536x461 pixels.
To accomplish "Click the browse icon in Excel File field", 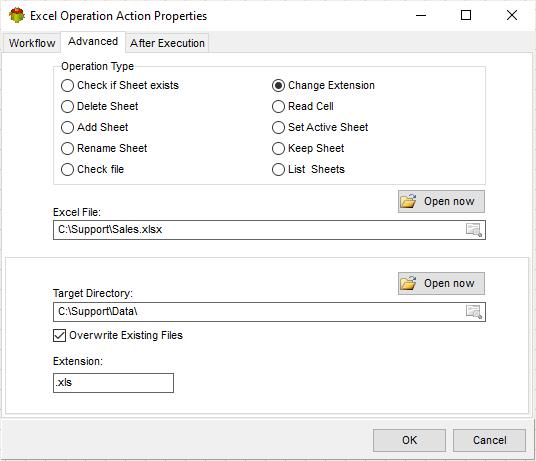I will click(474, 230).
